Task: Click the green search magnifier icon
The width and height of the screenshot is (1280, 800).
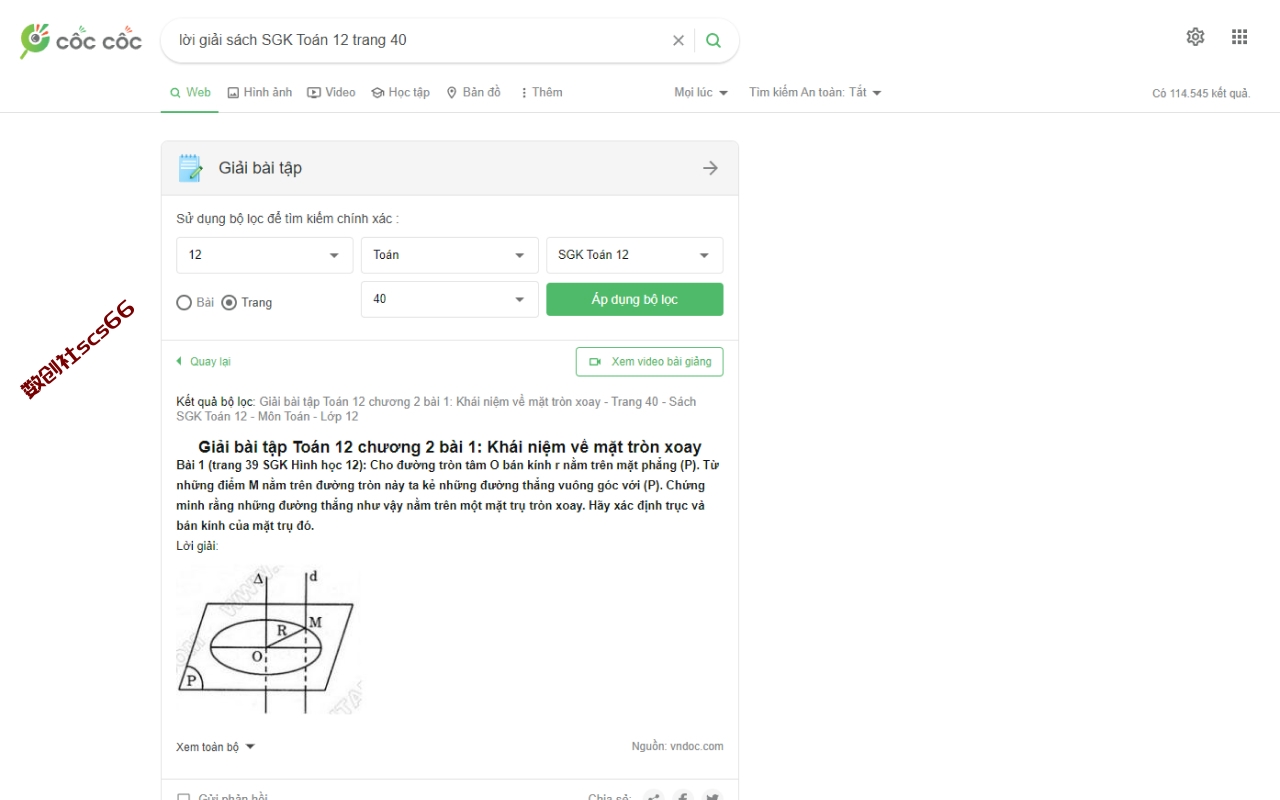Action: click(713, 41)
